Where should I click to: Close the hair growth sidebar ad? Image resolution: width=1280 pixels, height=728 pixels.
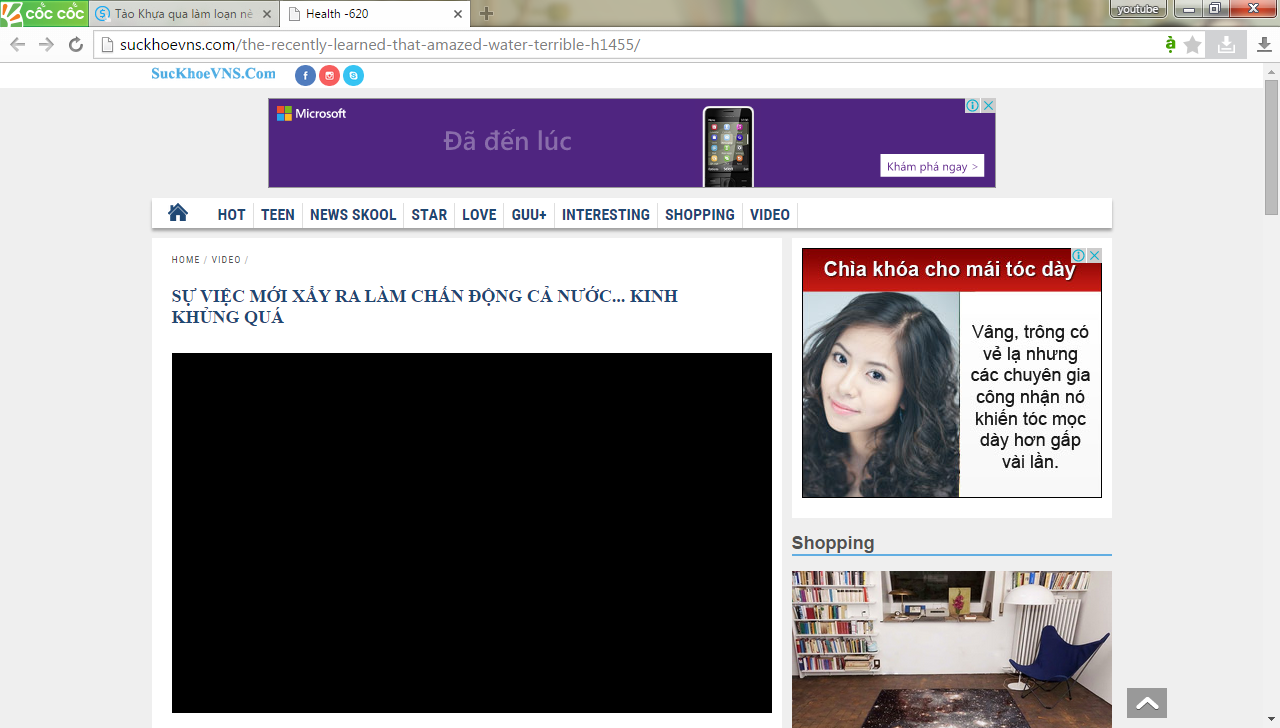pos(1095,255)
